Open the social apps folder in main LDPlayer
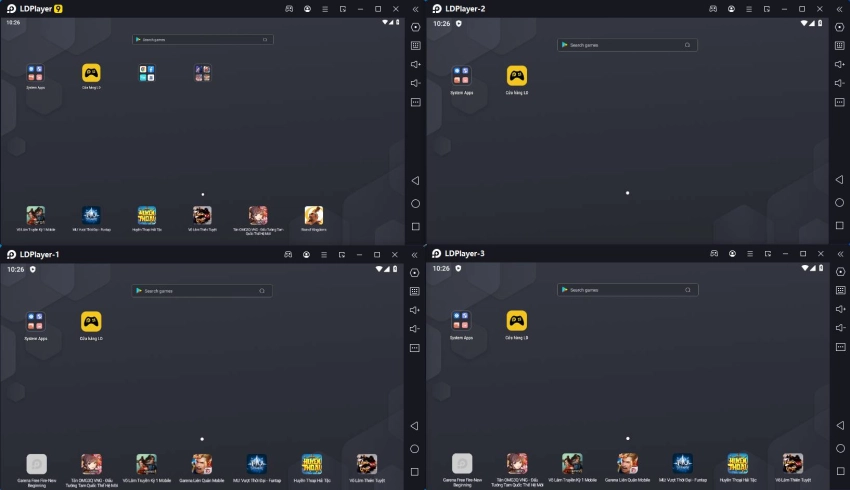 point(147,73)
